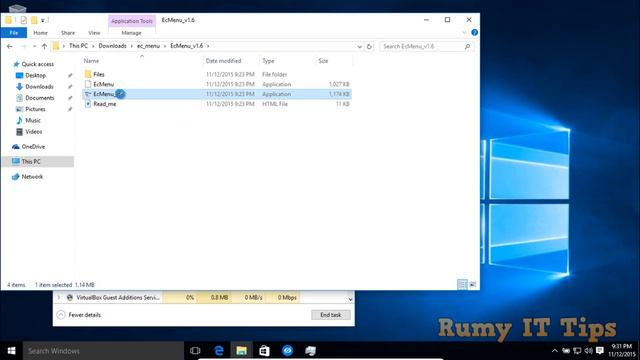
Task: Open OneDrive in the navigation pane
Action: tap(33, 147)
